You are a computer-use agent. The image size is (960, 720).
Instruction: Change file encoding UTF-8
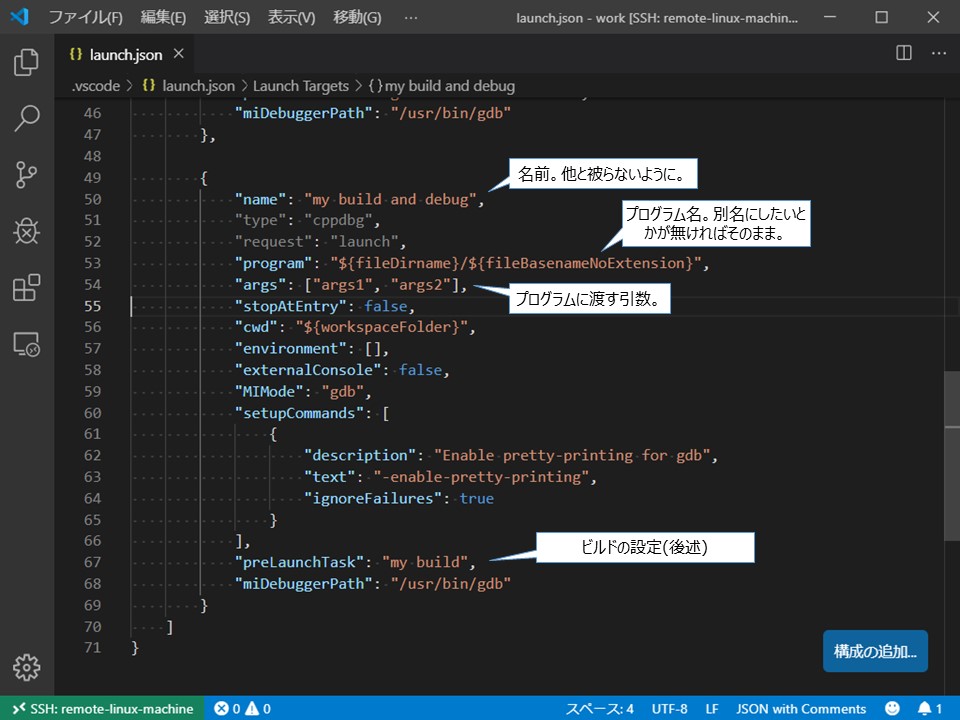(669, 708)
